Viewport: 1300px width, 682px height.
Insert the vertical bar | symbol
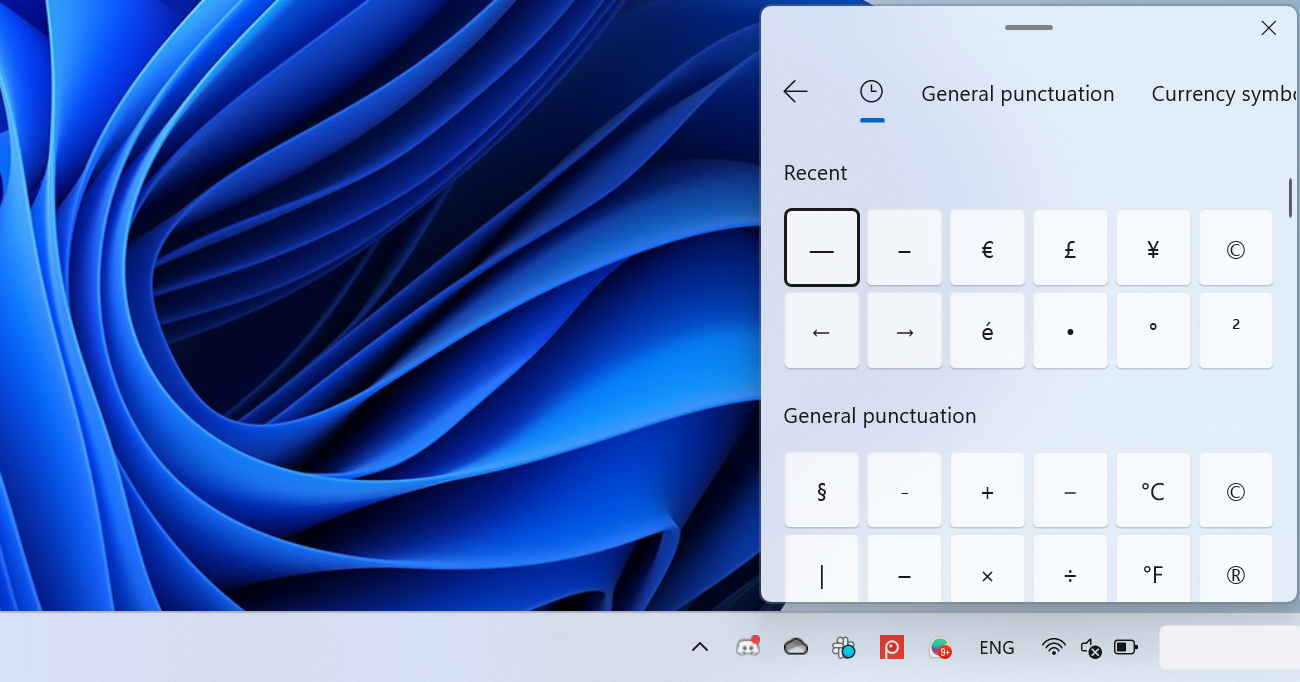(x=822, y=568)
